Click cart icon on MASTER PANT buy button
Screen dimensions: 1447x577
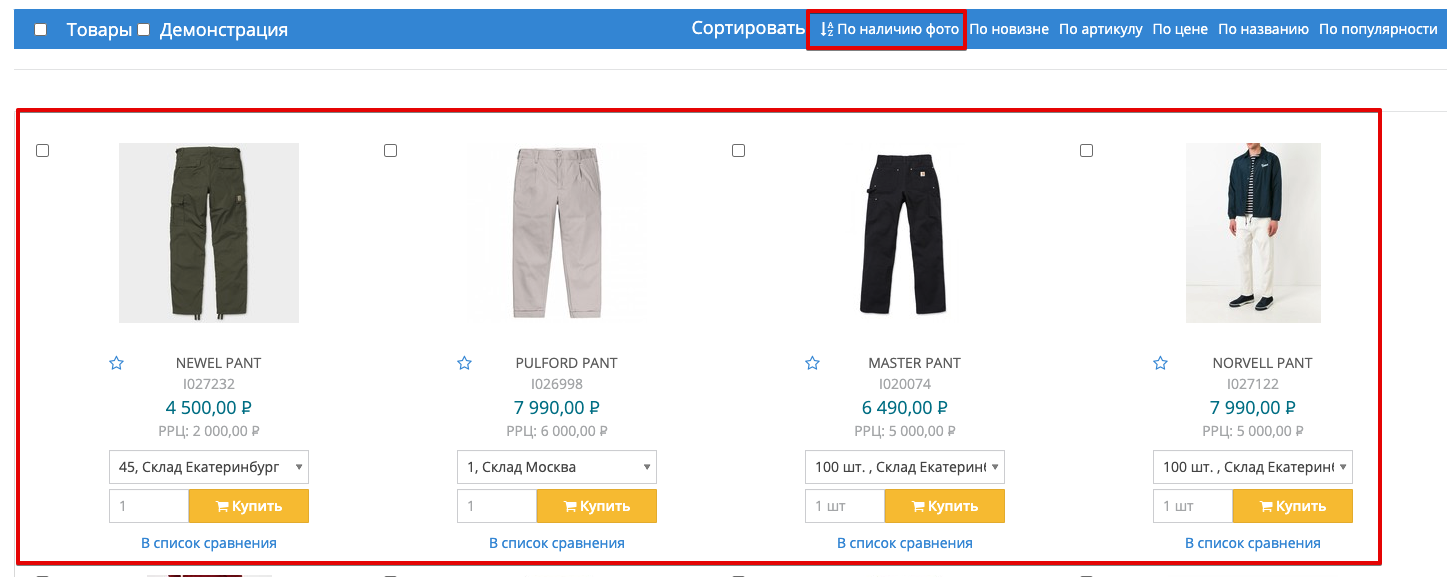(x=918, y=506)
